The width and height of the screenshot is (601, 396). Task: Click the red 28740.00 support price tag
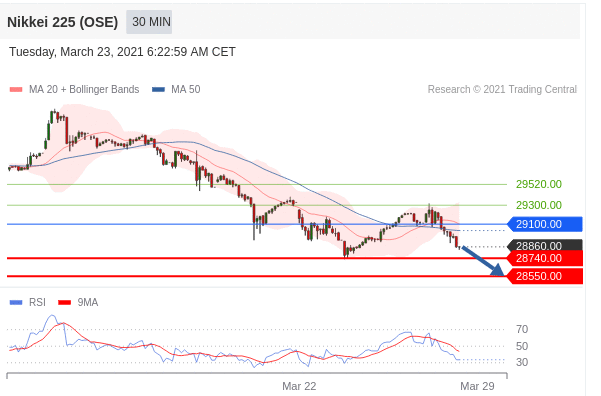[545, 258]
